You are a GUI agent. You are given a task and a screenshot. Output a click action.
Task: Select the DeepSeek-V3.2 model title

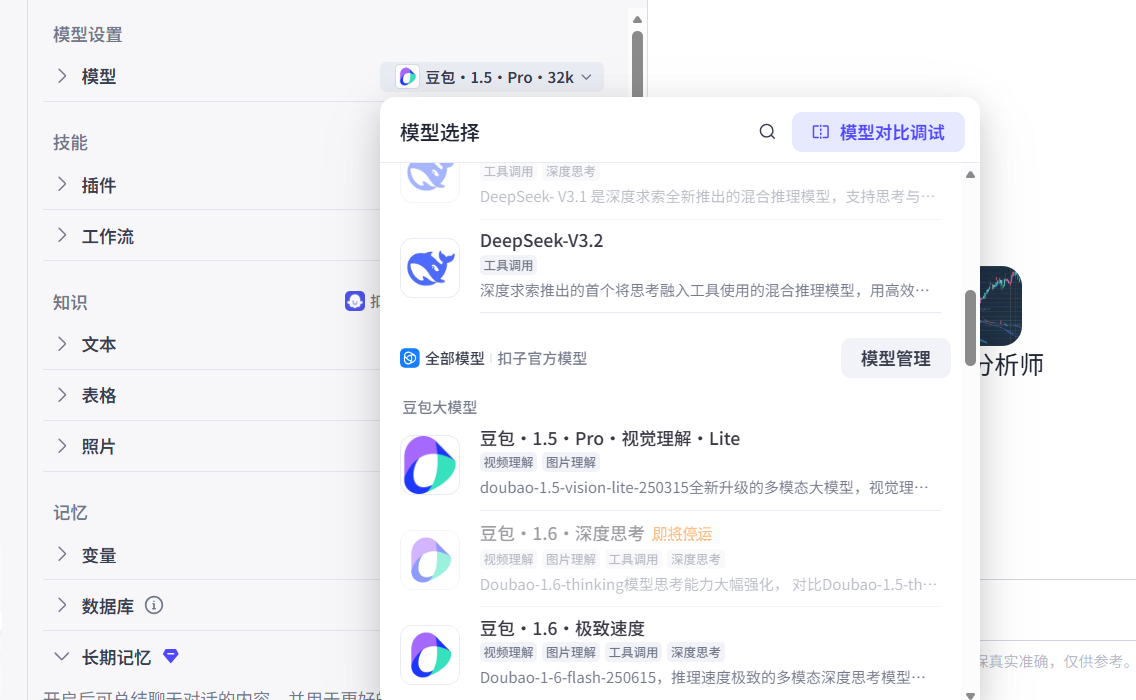(541, 241)
